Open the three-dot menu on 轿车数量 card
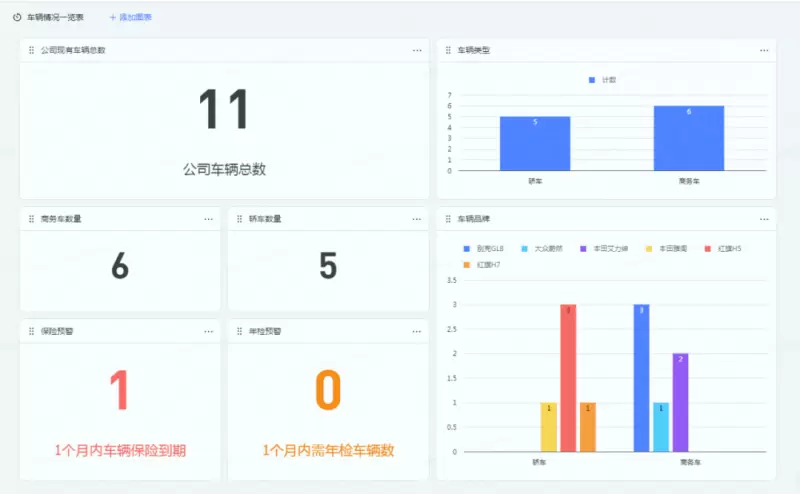 tap(417, 219)
